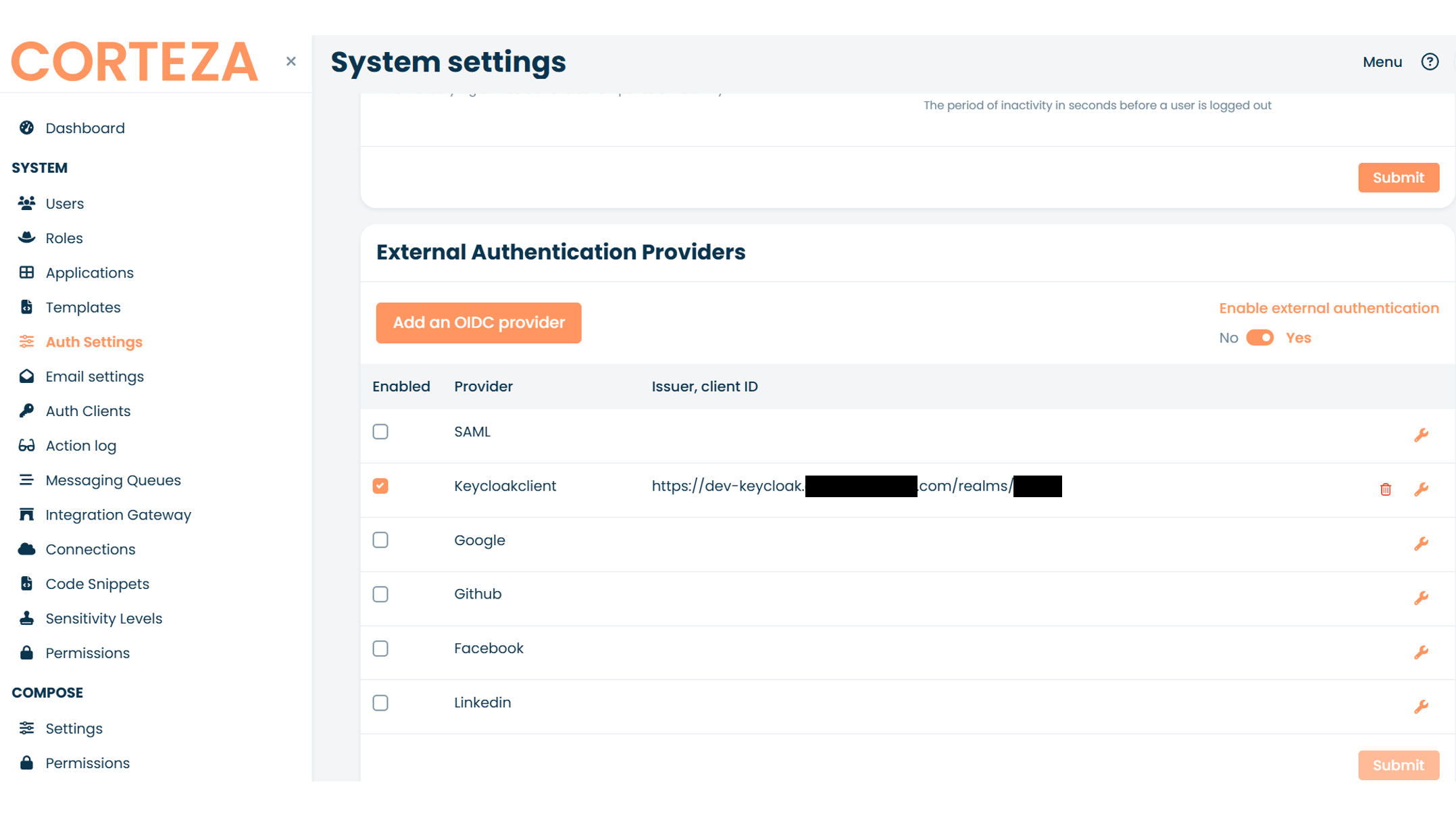1456x816 pixels.
Task: Click the upper Submit button
Action: click(1399, 177)
